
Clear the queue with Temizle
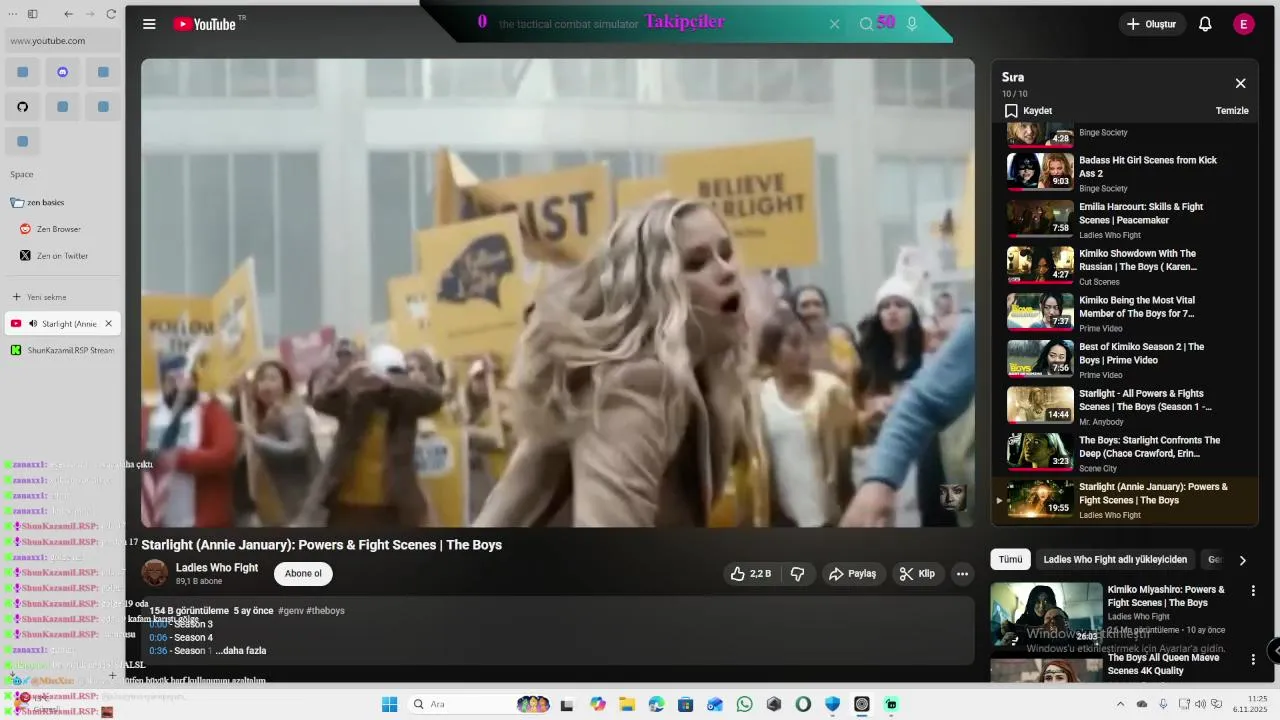coord(1232,111)
